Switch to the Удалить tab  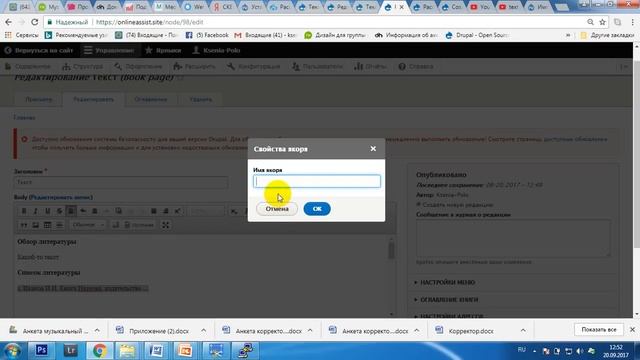click(200, 99)
